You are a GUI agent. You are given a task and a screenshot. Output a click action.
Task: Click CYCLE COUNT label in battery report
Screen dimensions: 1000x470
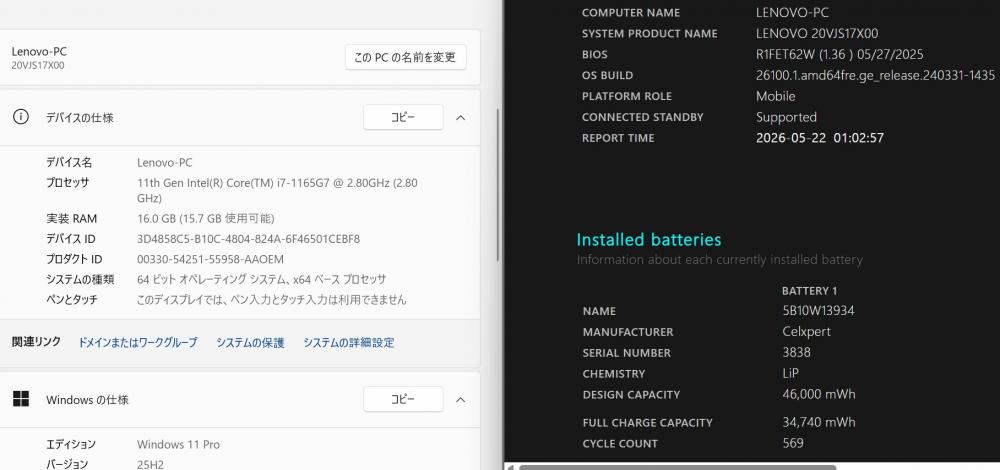pyautogui.click(x=620, y=444)
